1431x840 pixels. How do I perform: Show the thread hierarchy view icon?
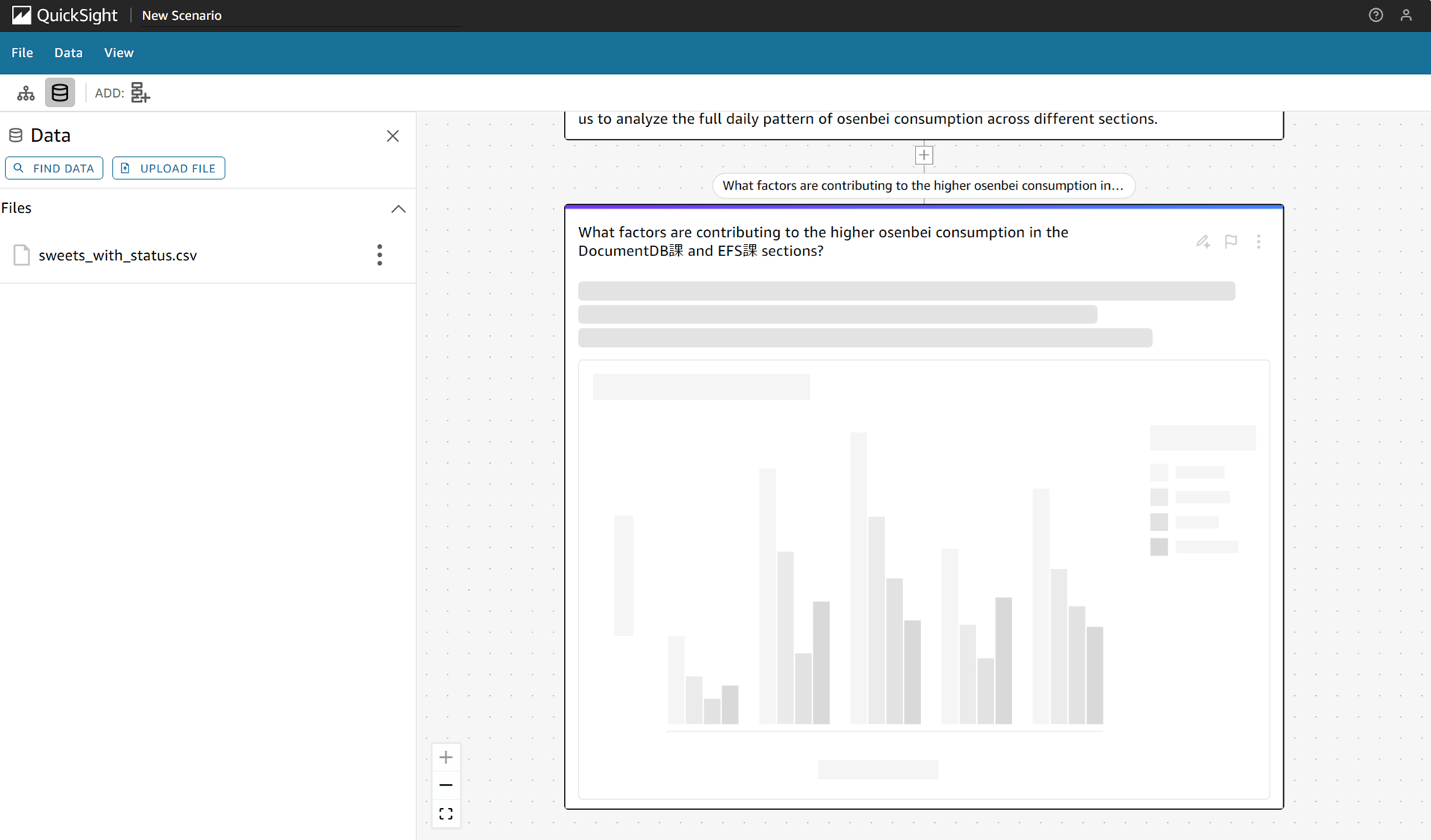pos(26,93)
